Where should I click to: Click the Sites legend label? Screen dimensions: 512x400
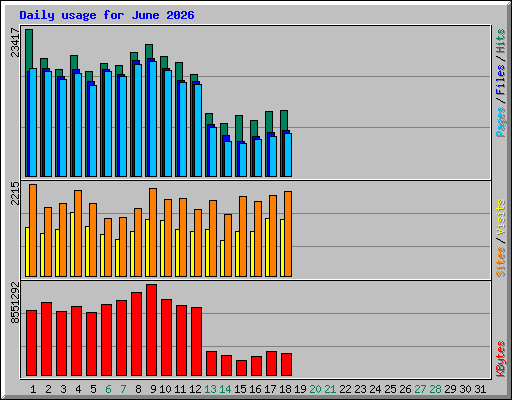(x=500, y=262)
